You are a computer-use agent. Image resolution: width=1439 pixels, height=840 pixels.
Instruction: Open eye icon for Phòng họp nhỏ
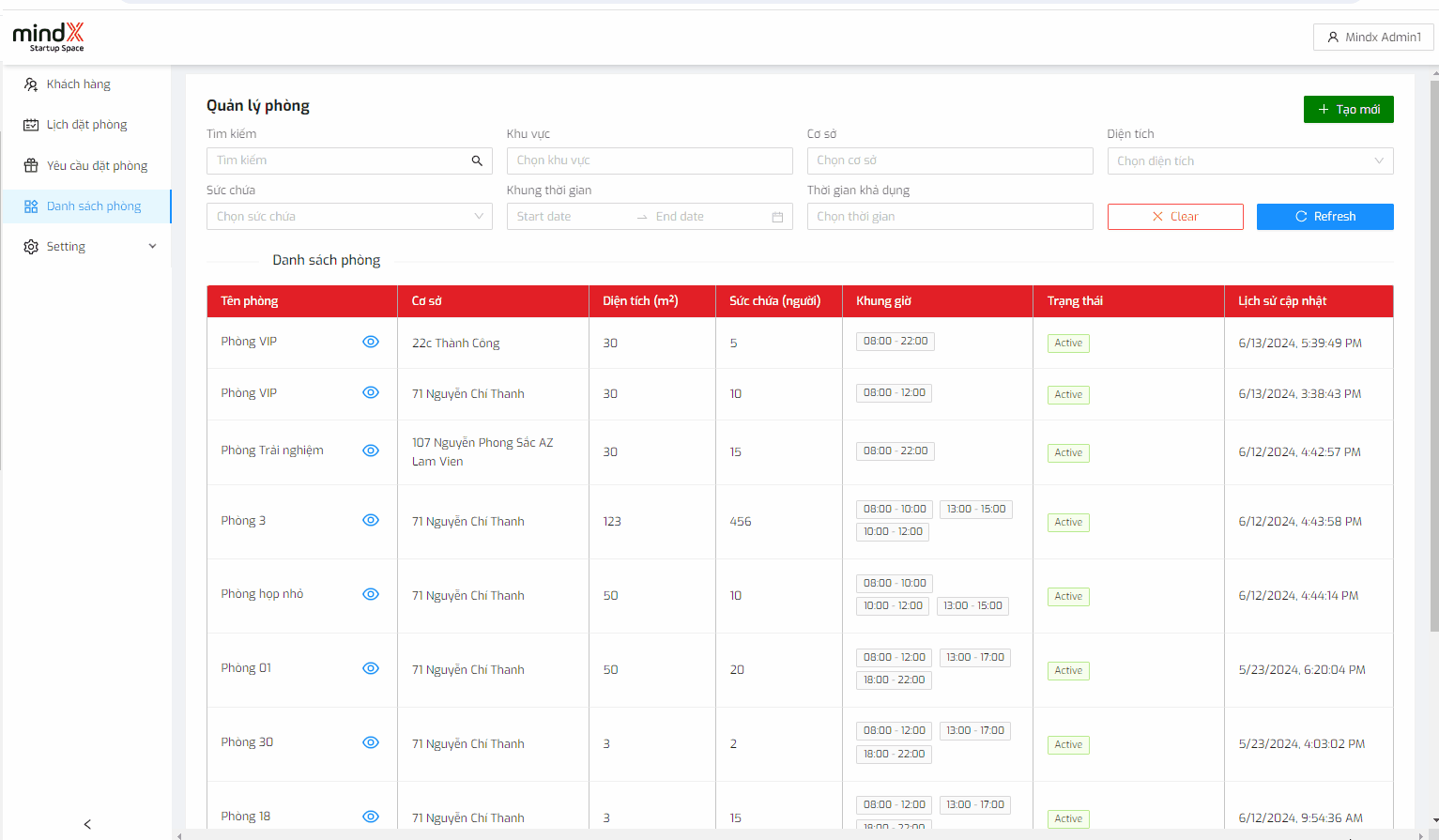(371, 594)
